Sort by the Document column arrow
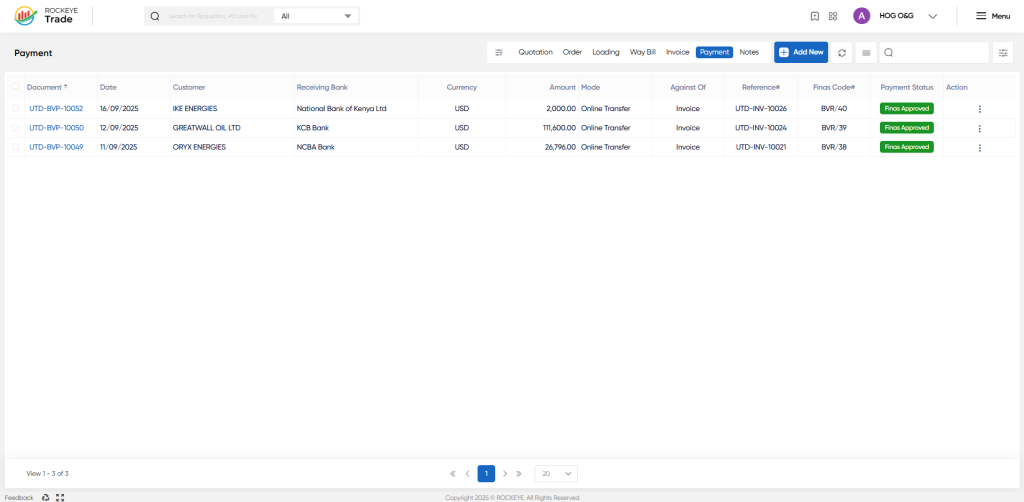Screen dimensions: 1024x502 [65, 87]
